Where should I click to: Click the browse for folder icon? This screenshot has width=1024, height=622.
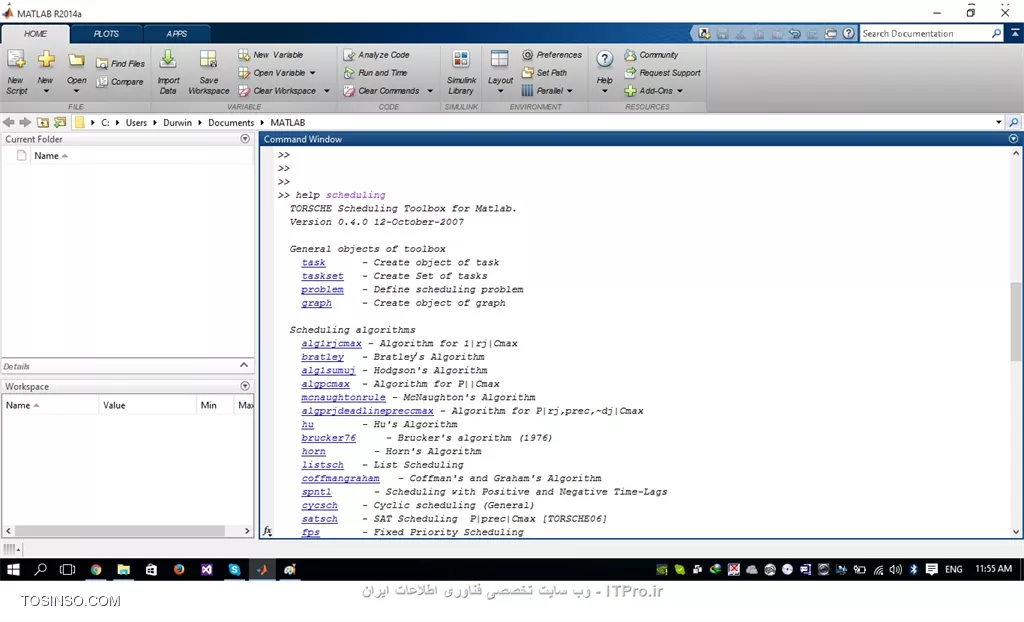(x=60, y=122)
